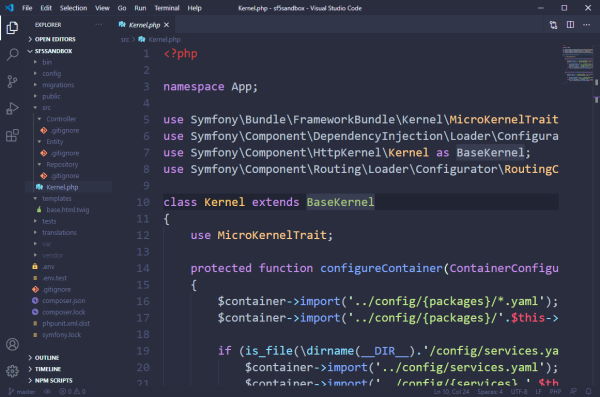
Task: Open Explorer panel More Actions ellipsis
Action: [x=99, y=25]
